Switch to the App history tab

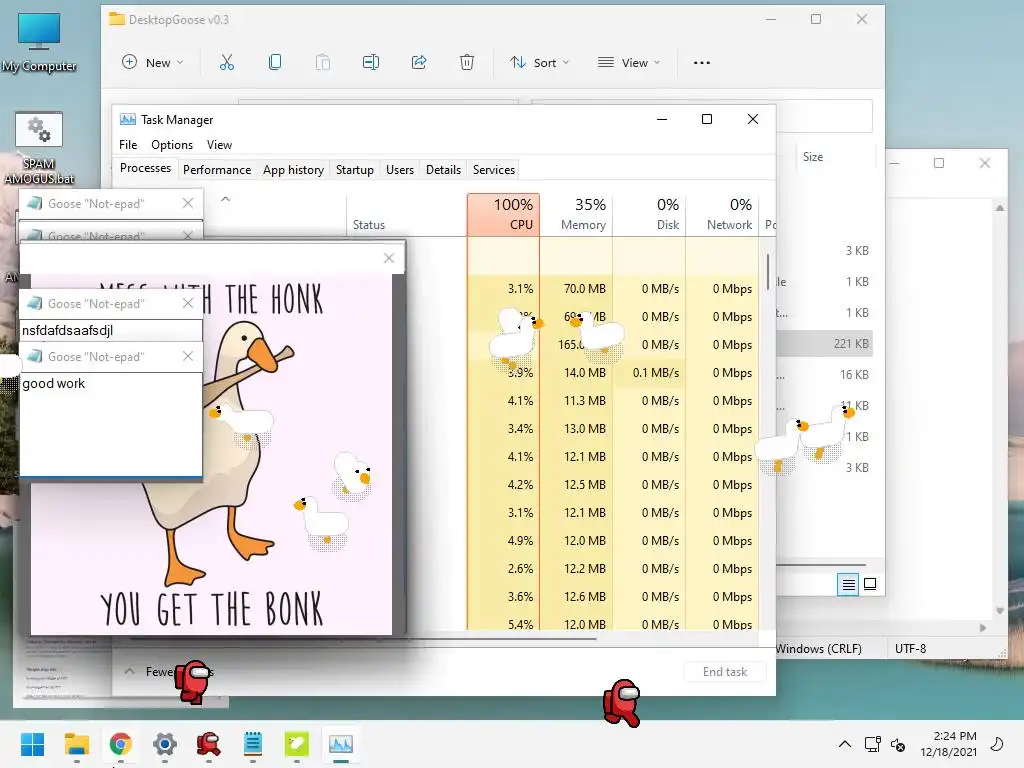pos(293,170)
